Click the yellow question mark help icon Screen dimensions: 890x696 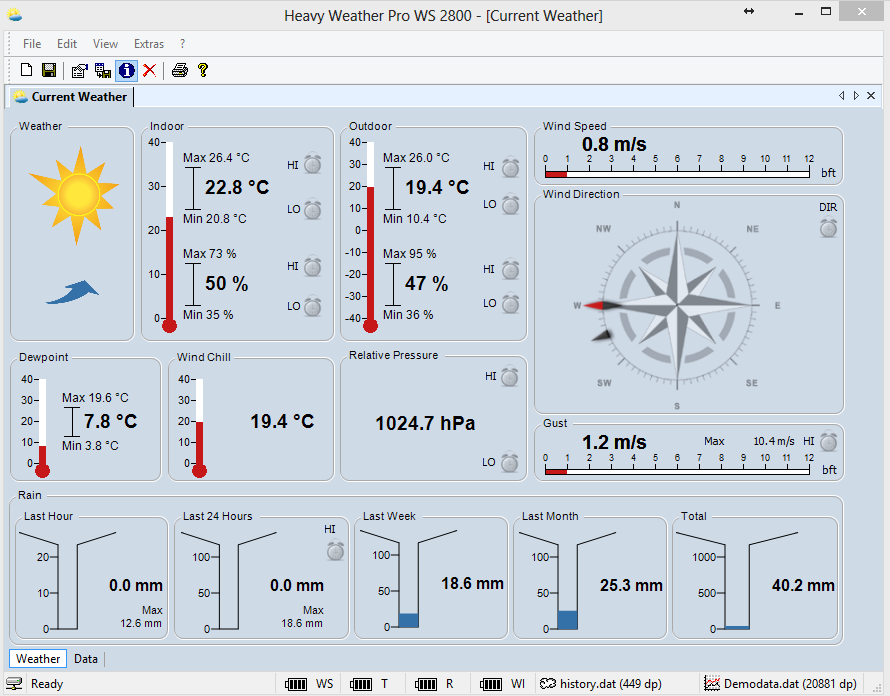click(203, 70)
